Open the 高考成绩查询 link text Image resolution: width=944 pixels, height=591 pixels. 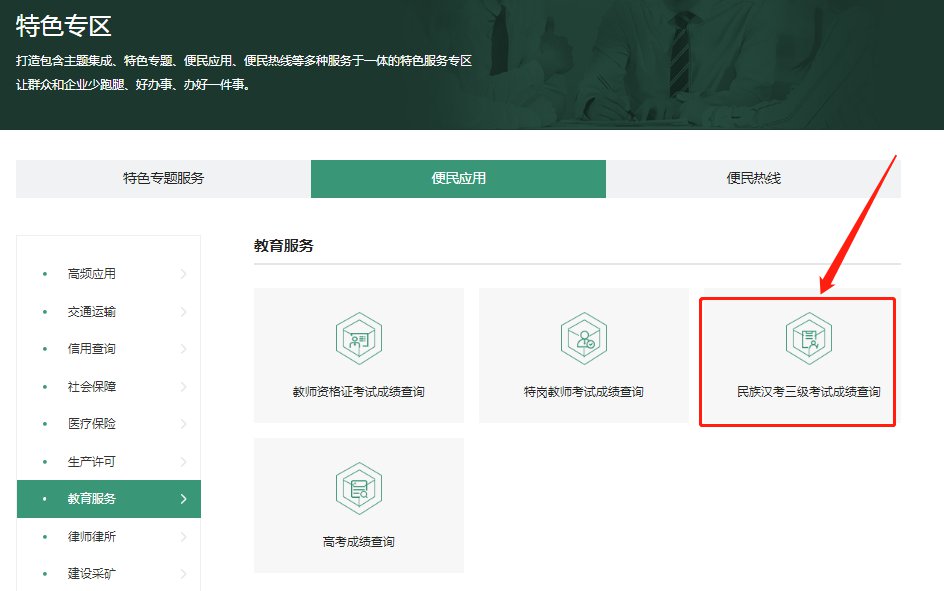pos(359,542)
